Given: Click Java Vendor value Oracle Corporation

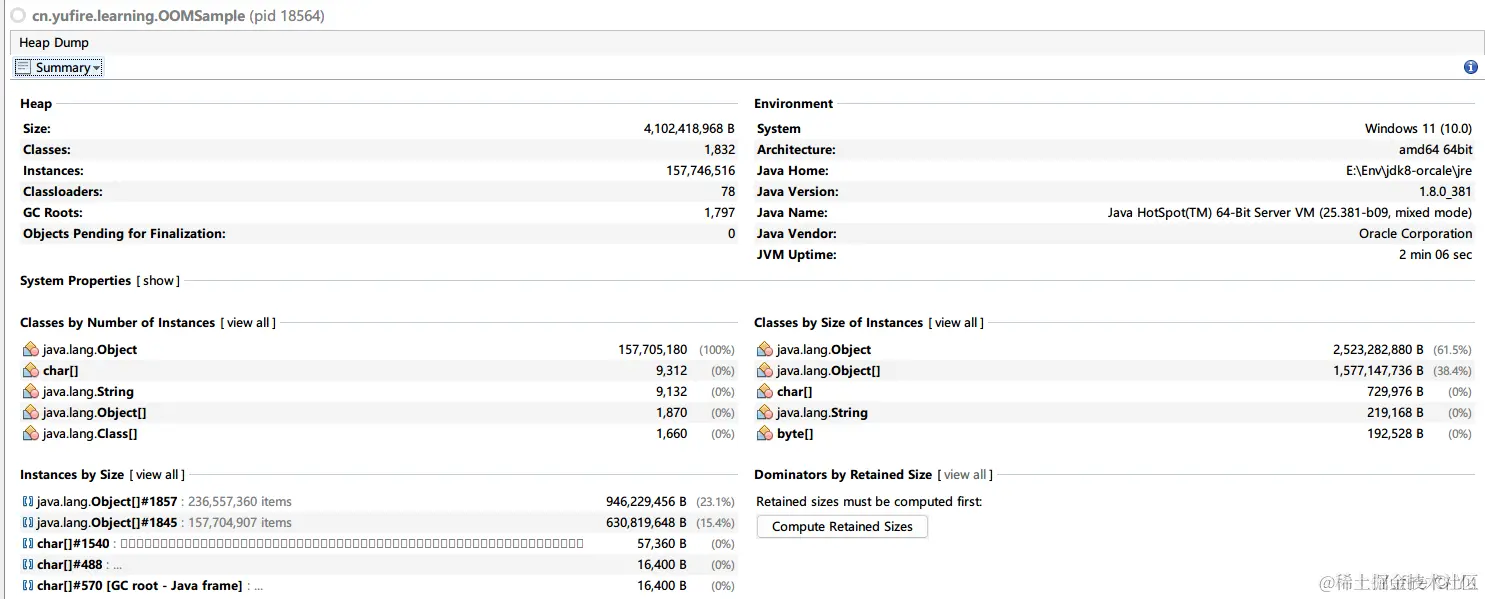Looking at the screenshot, I should (1416, 234).
